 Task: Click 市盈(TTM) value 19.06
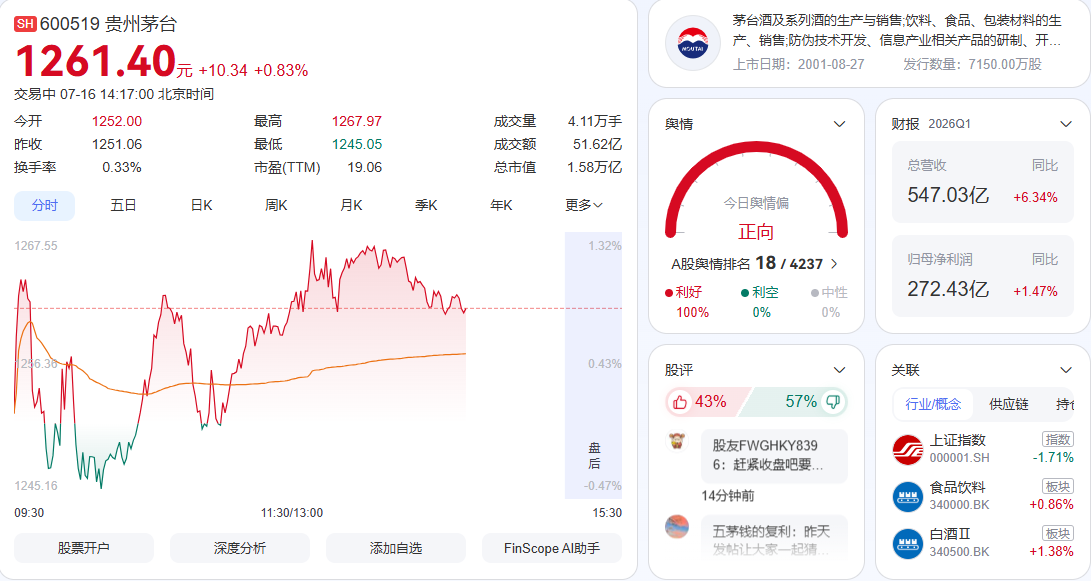pyautogui.click(x=365, y=167)
